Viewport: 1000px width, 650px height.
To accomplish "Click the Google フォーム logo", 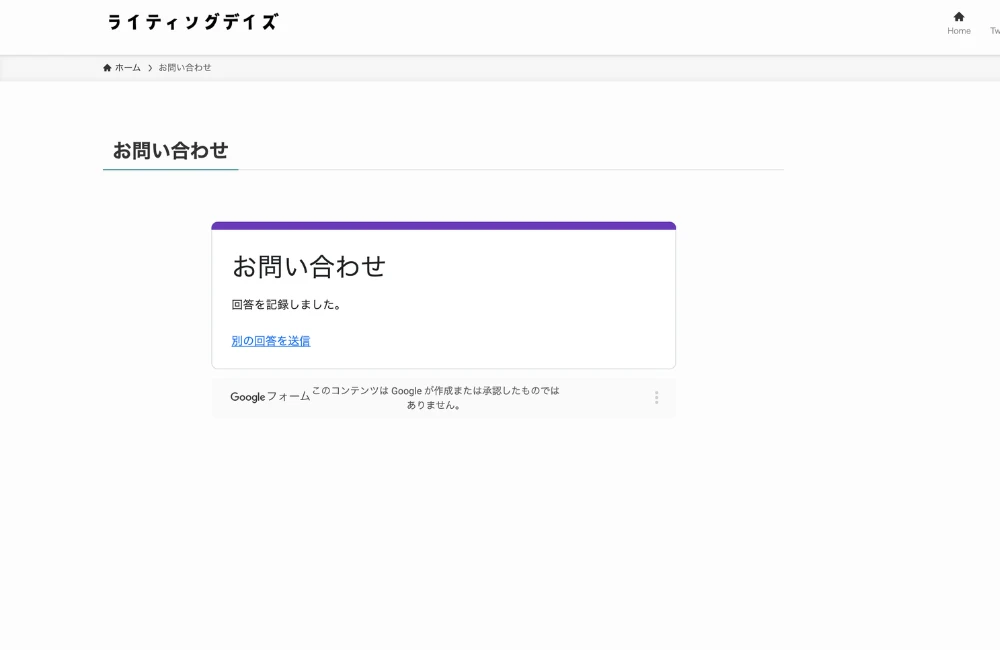I will 270,397.
